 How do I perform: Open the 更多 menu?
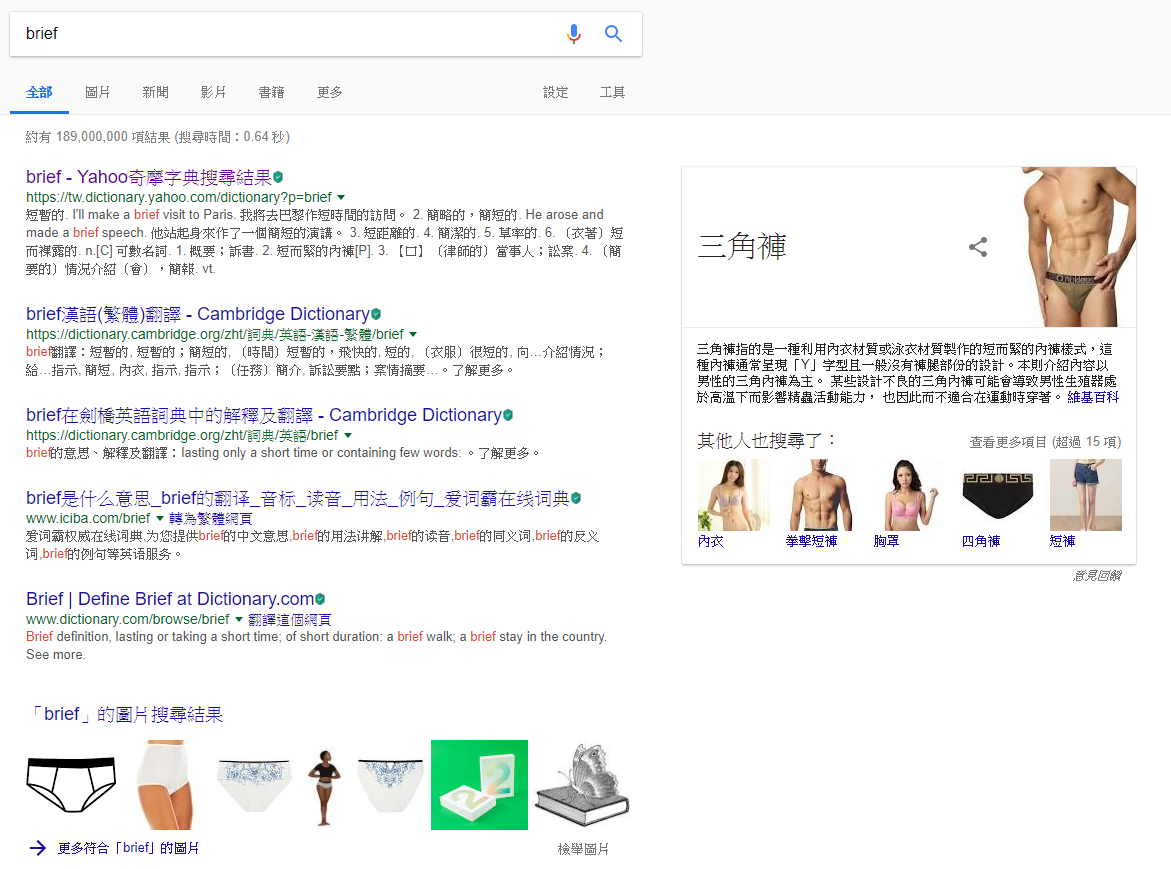coord(329,93)
